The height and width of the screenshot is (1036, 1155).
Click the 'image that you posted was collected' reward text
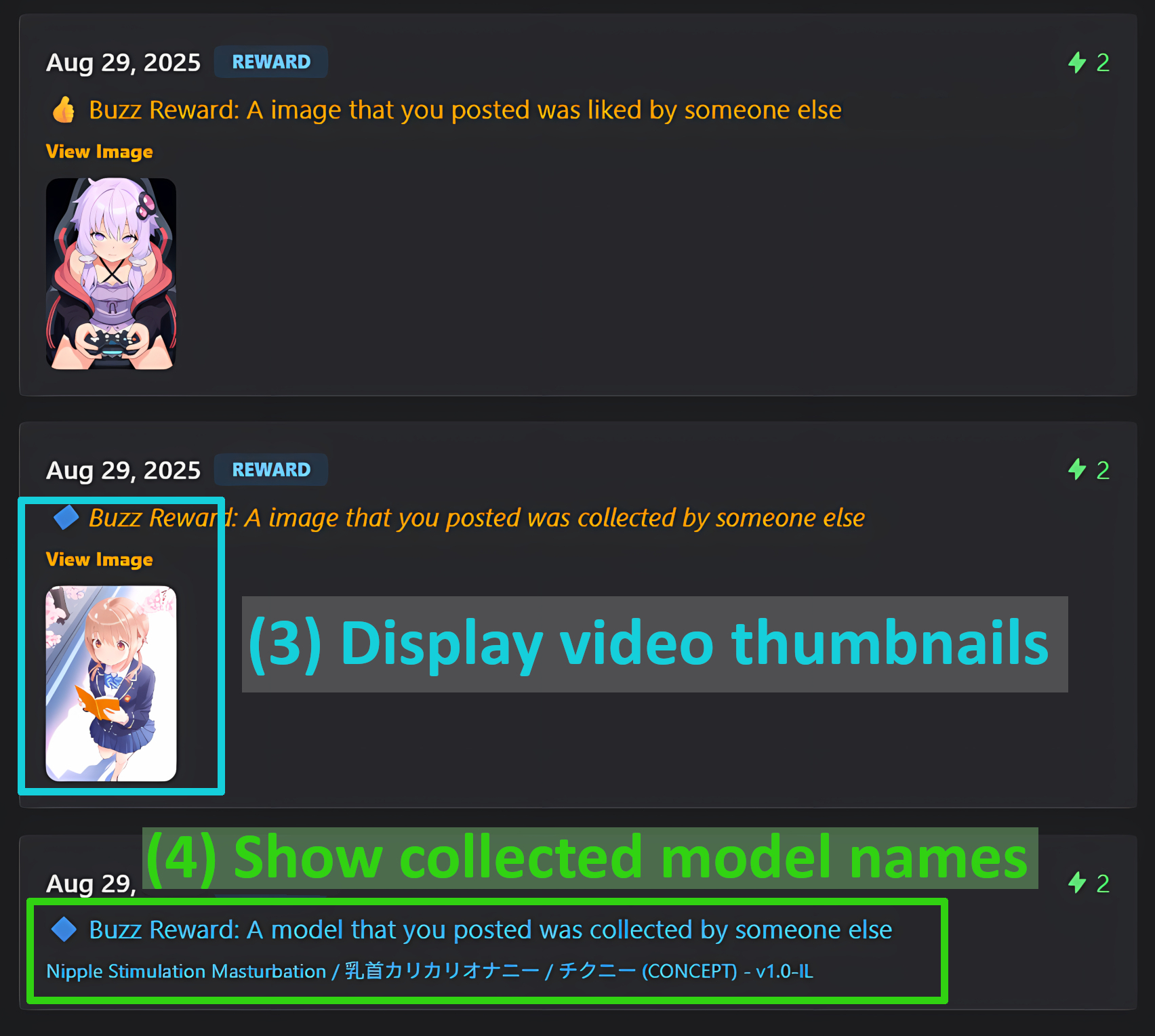[x=477, y=518]
